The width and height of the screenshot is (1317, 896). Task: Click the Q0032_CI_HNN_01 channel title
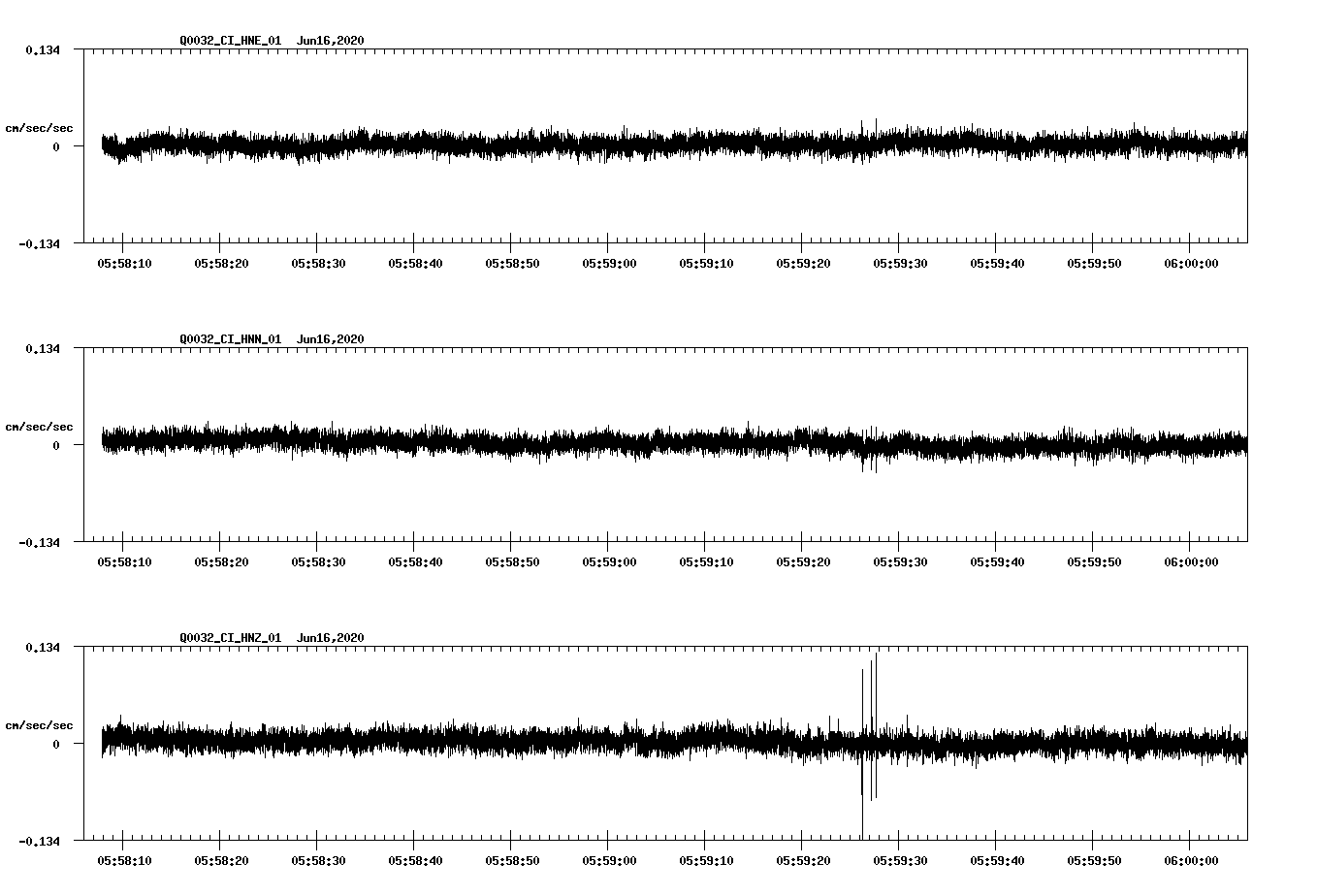click(x=230, y=339)
